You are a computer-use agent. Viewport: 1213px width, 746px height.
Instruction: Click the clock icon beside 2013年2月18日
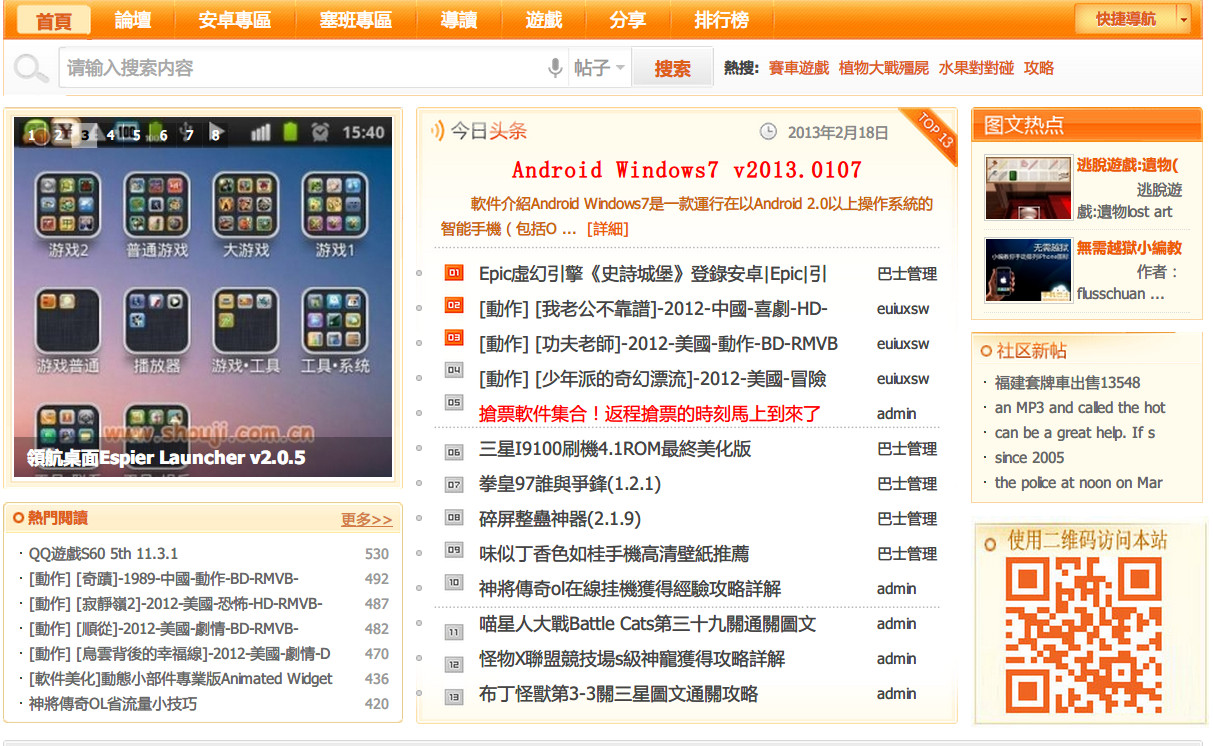[768, 131]
